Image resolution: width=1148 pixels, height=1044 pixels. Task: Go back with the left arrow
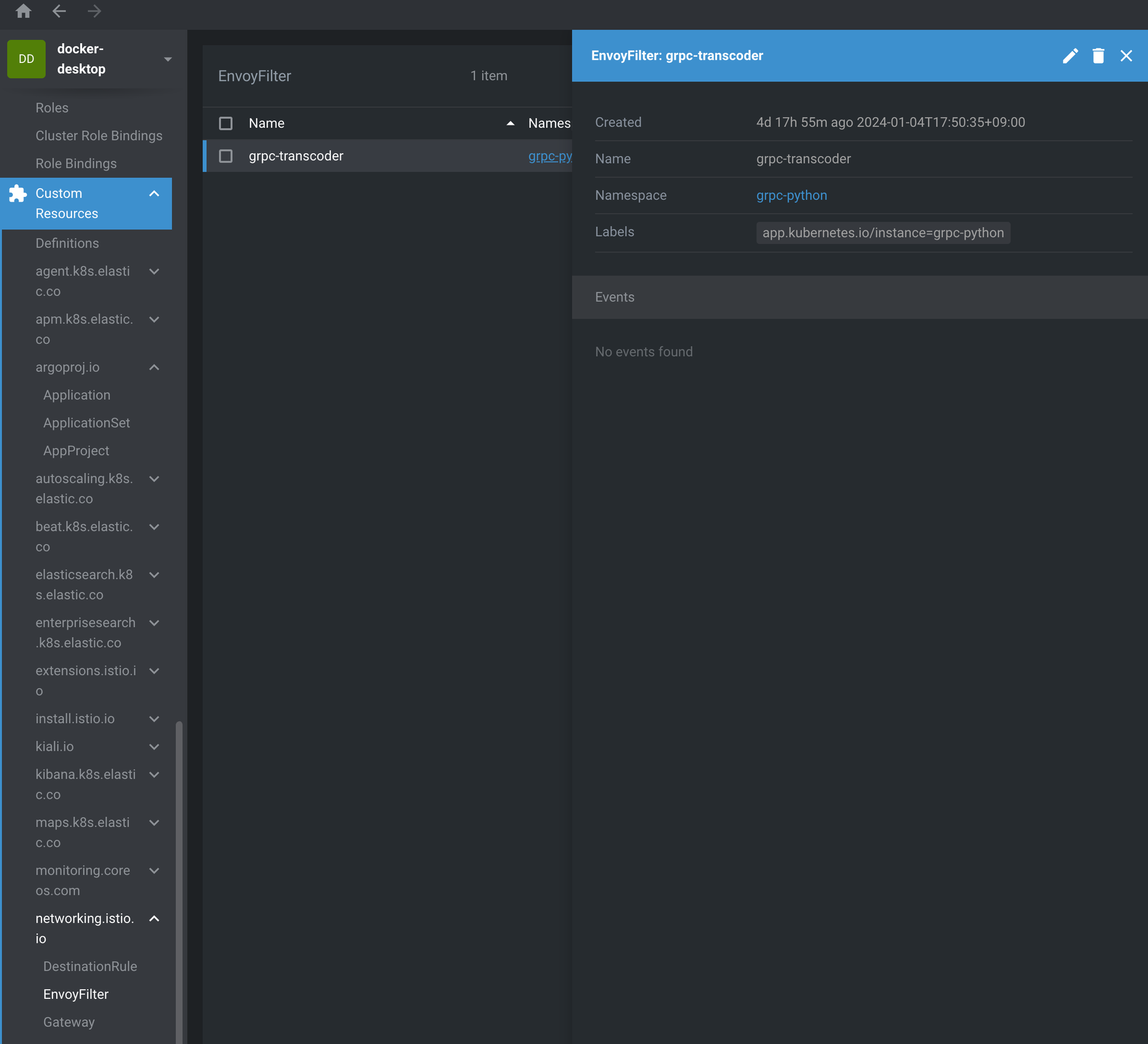(59, 11)
